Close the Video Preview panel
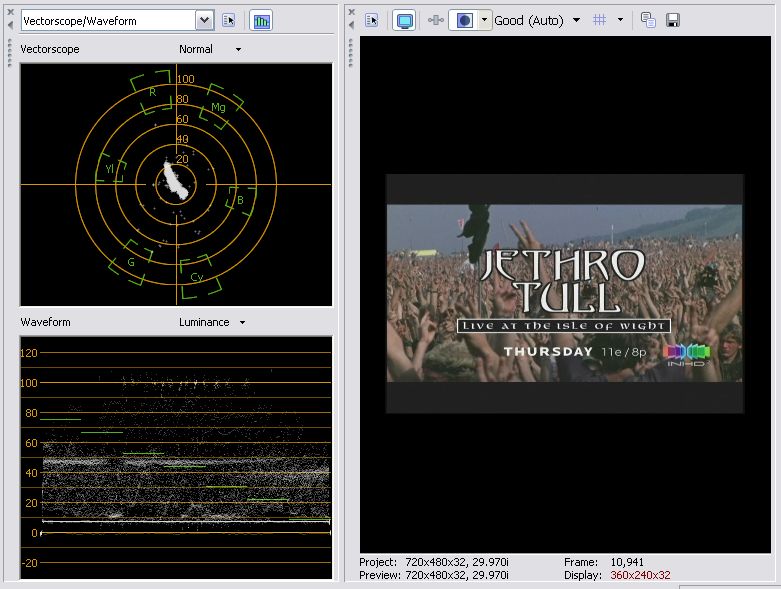781x589 pixels. pos(352,12)
